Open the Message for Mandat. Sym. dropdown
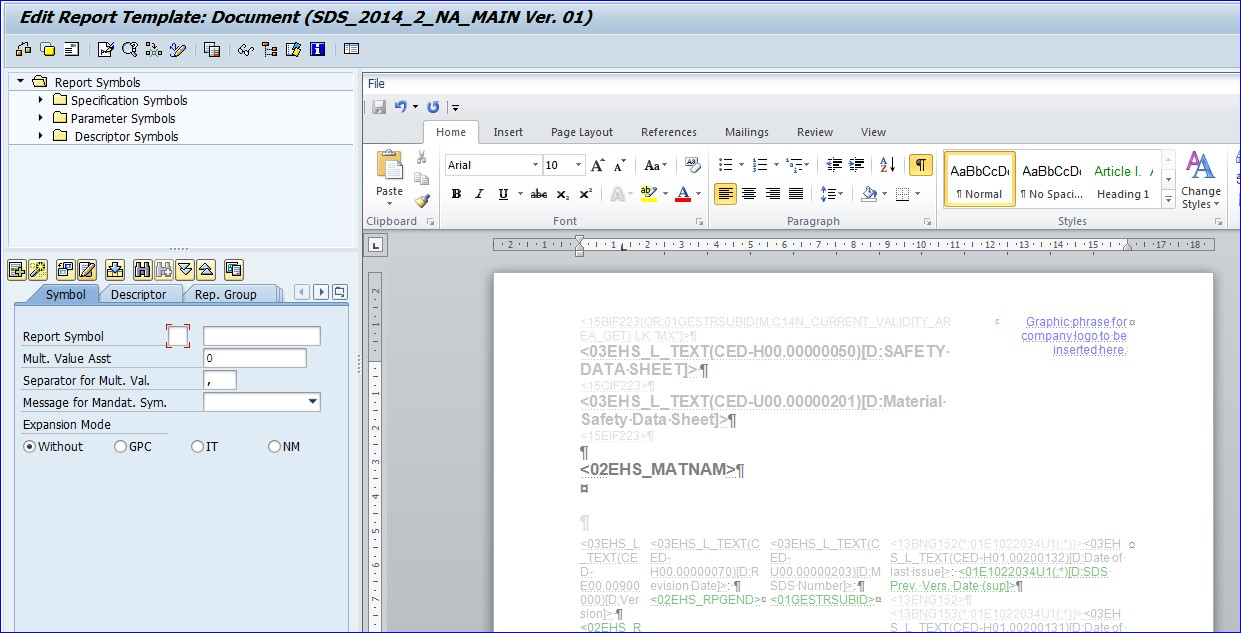 (x=313, y=402)
